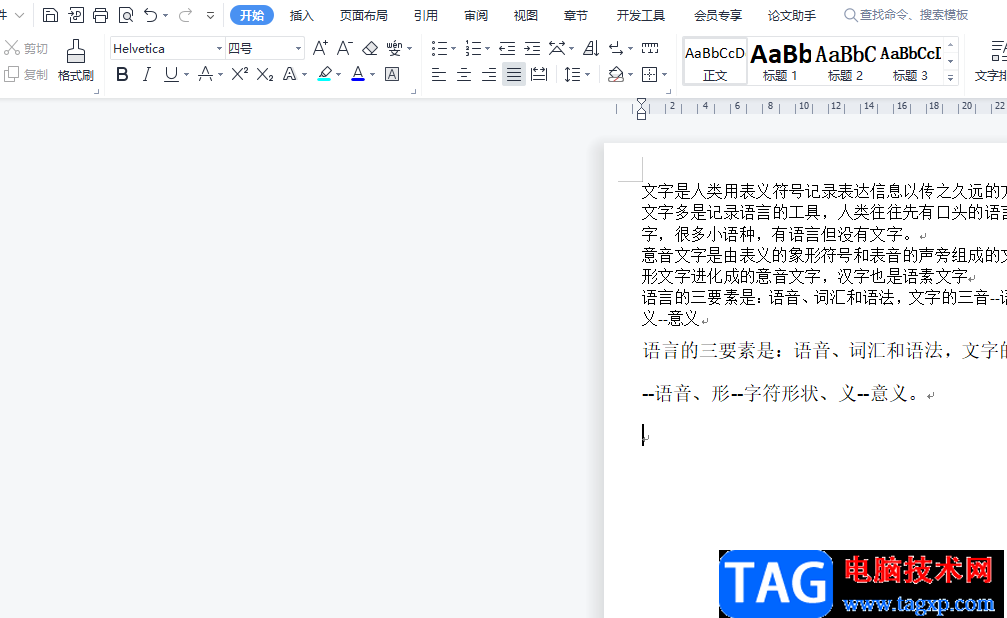Toggle italic formatting
Image resolution: width=1007 pixels, height=618 pixels.
point(146,75)
